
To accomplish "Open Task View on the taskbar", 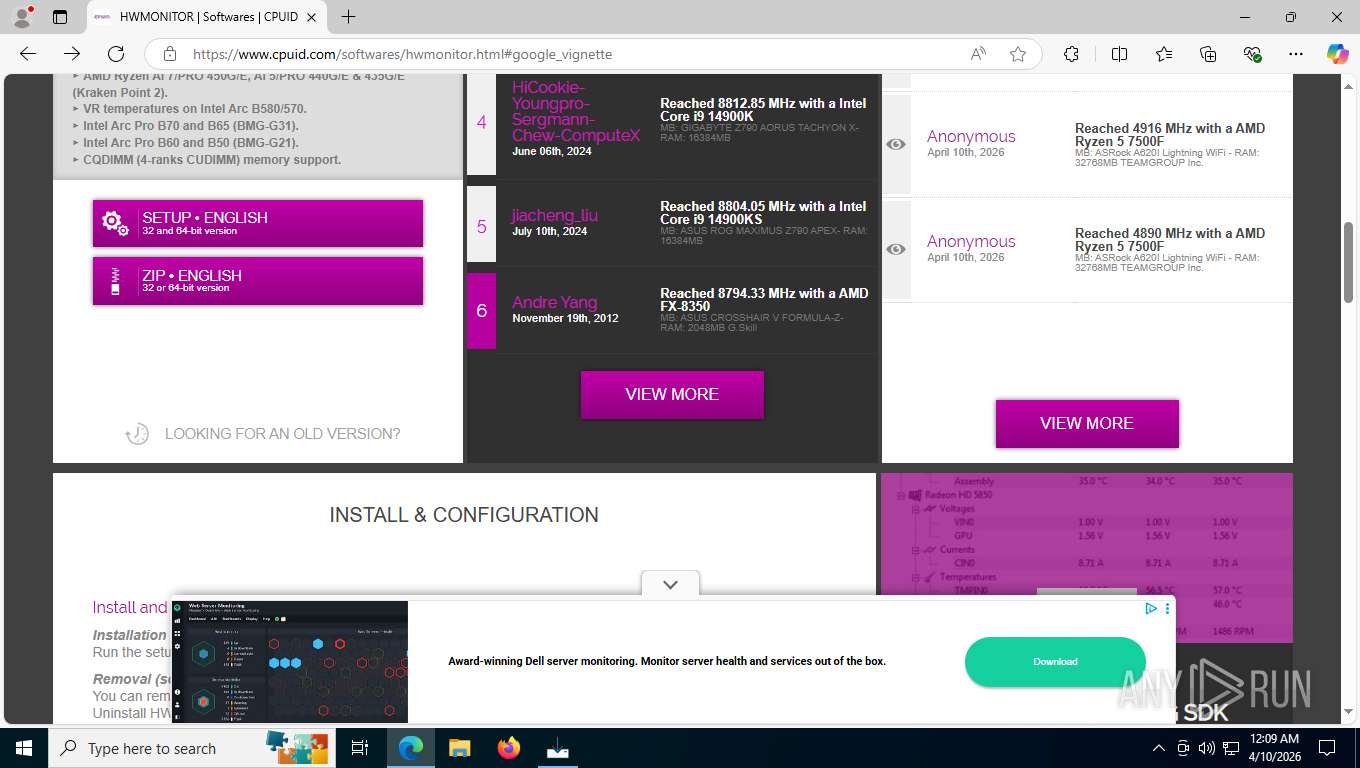I will (360, 748).
